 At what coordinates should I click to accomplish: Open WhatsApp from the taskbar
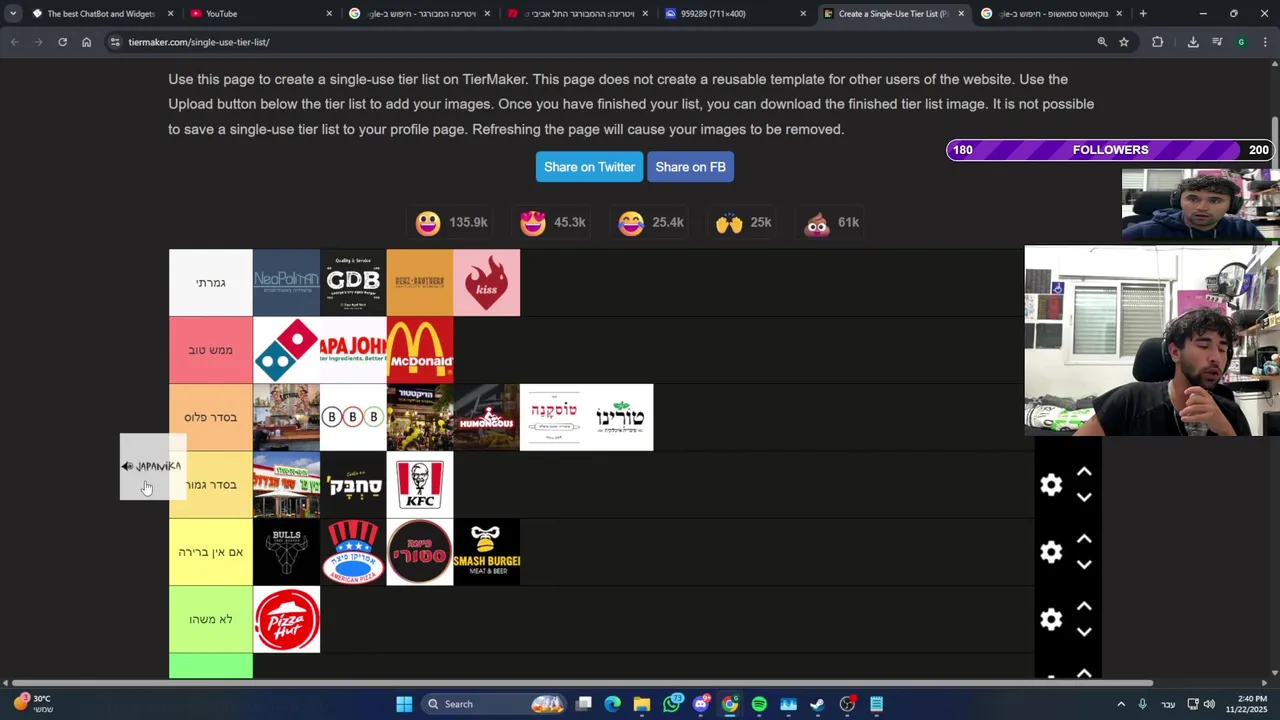click(671, 704)
